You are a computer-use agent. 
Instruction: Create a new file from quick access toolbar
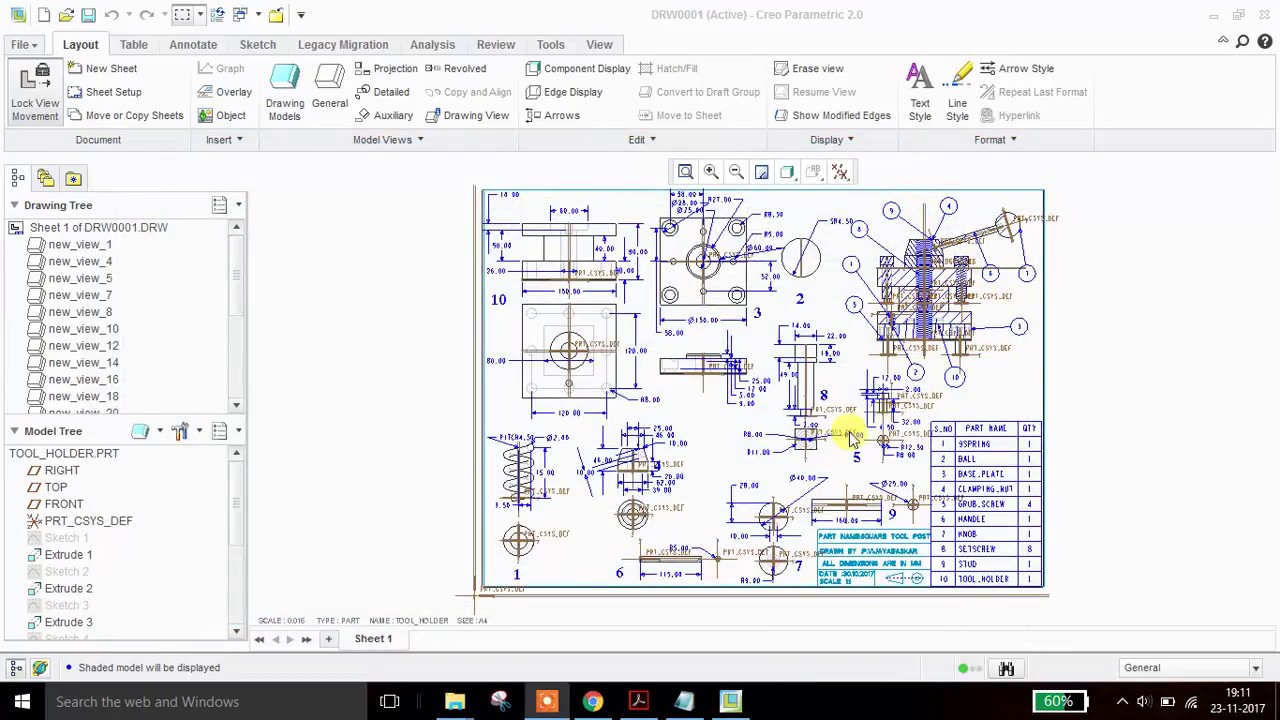click(x=44, y=15)
